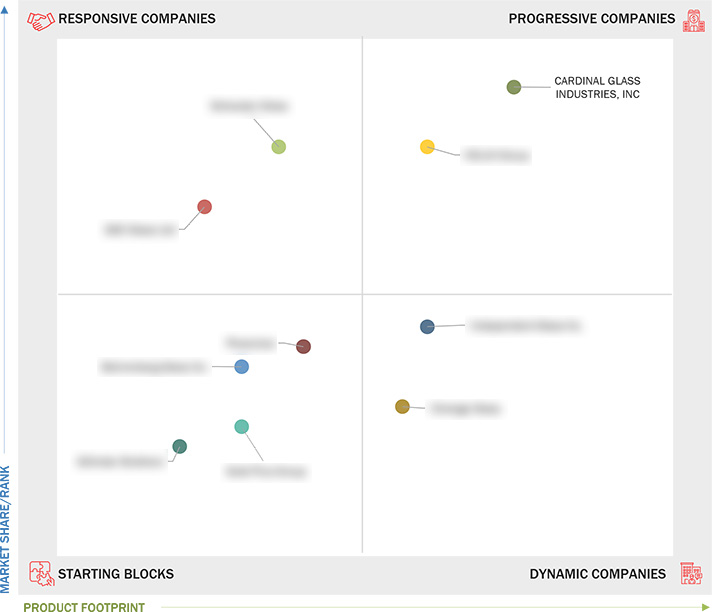This screenshot has height=612, width=712.
Task: Select the teal mint dot in Starting Blocks
Action: coord(242,426)
